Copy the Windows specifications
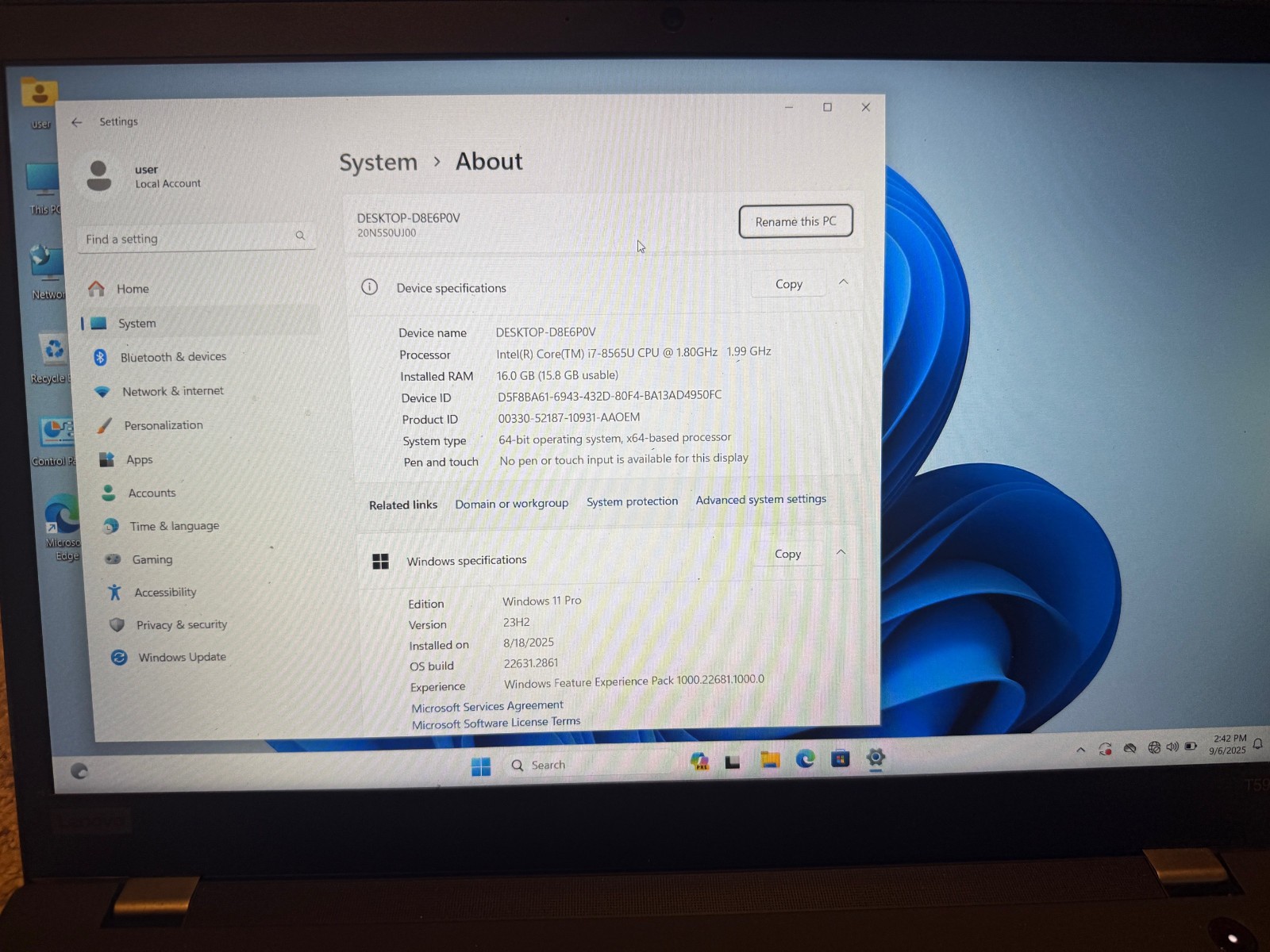The height and width of the screenshot is (952, 1270). 787,554
